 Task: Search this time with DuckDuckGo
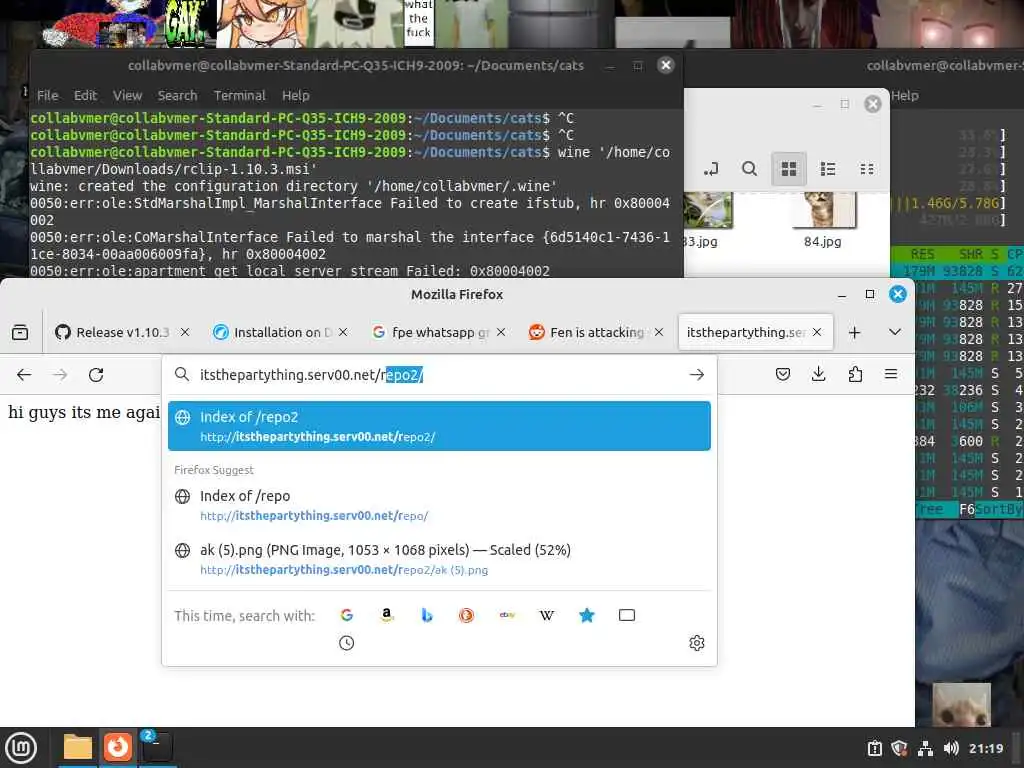point(466,615)
